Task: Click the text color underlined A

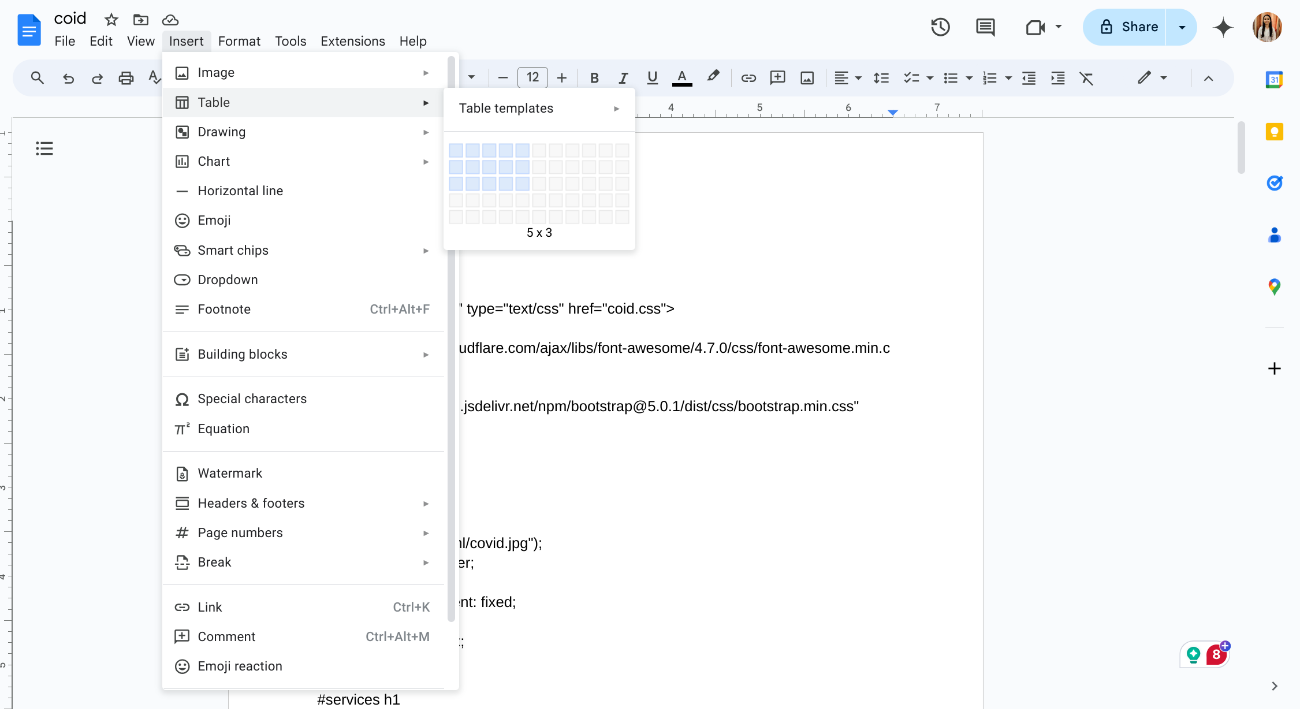Action: tap(682, 77)
